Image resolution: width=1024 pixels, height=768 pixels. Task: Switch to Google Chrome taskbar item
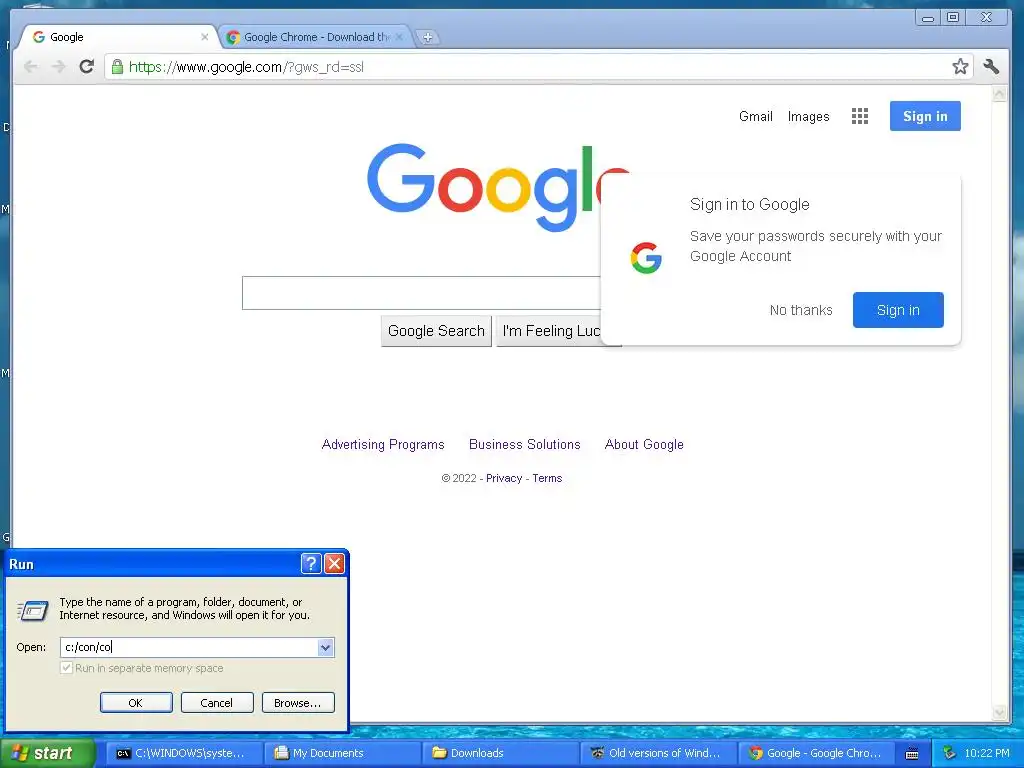click(817, 753)
